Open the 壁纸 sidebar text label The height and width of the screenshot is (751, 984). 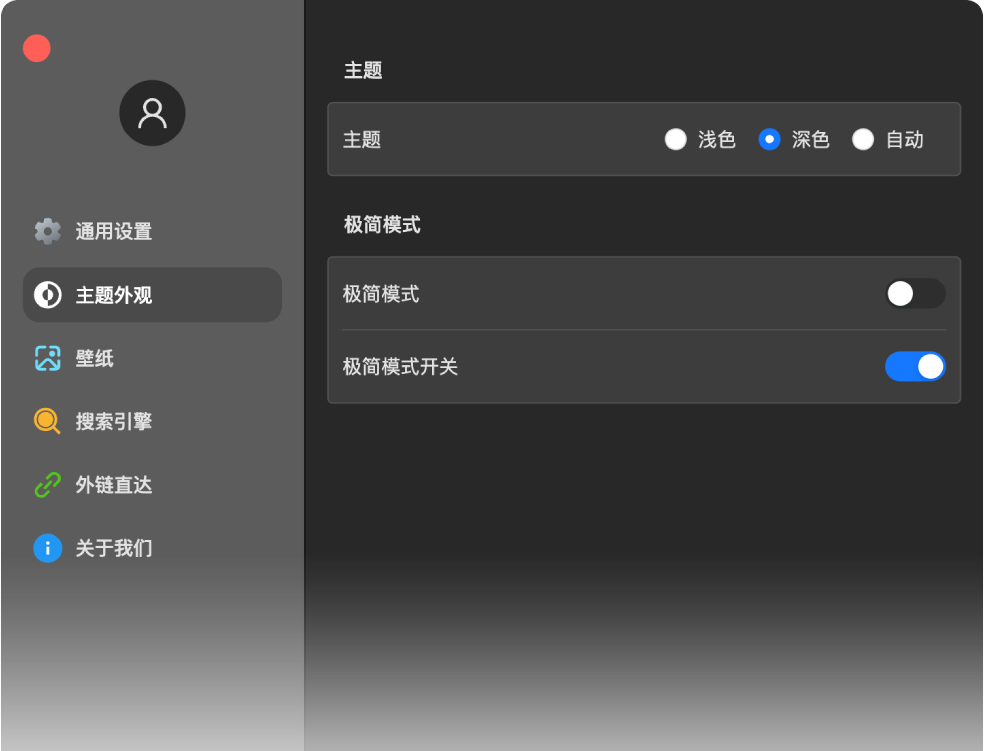pyautogui.click(x=95, y=358)
